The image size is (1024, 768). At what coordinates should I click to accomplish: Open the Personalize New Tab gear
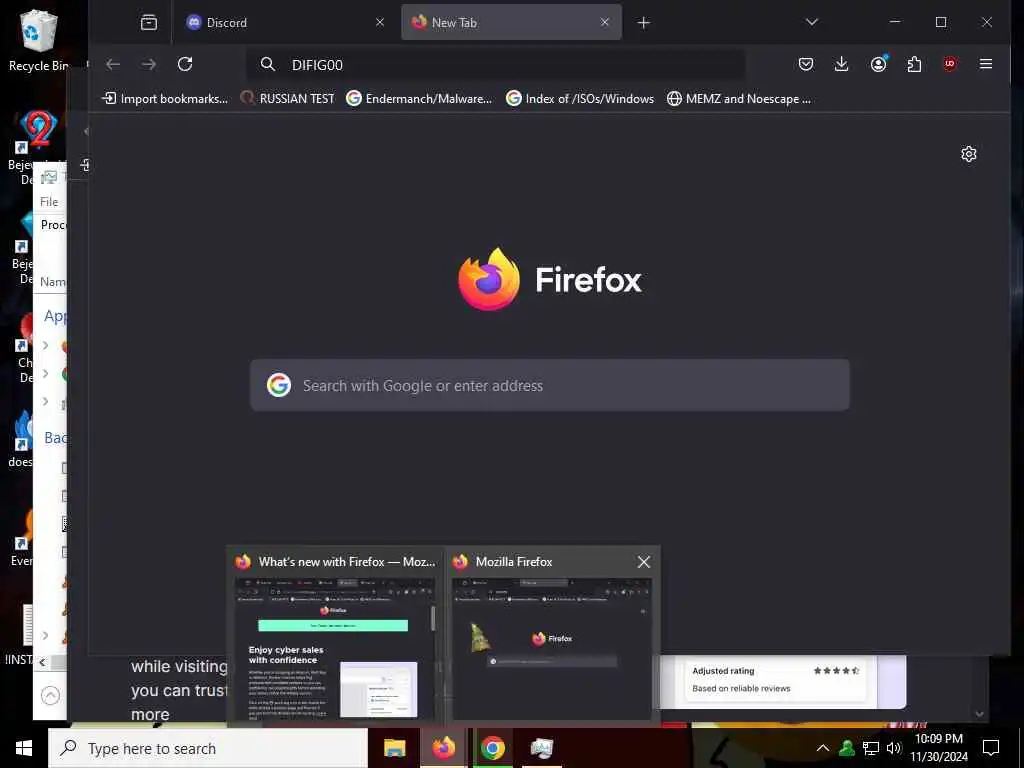[x=968, y=154]
